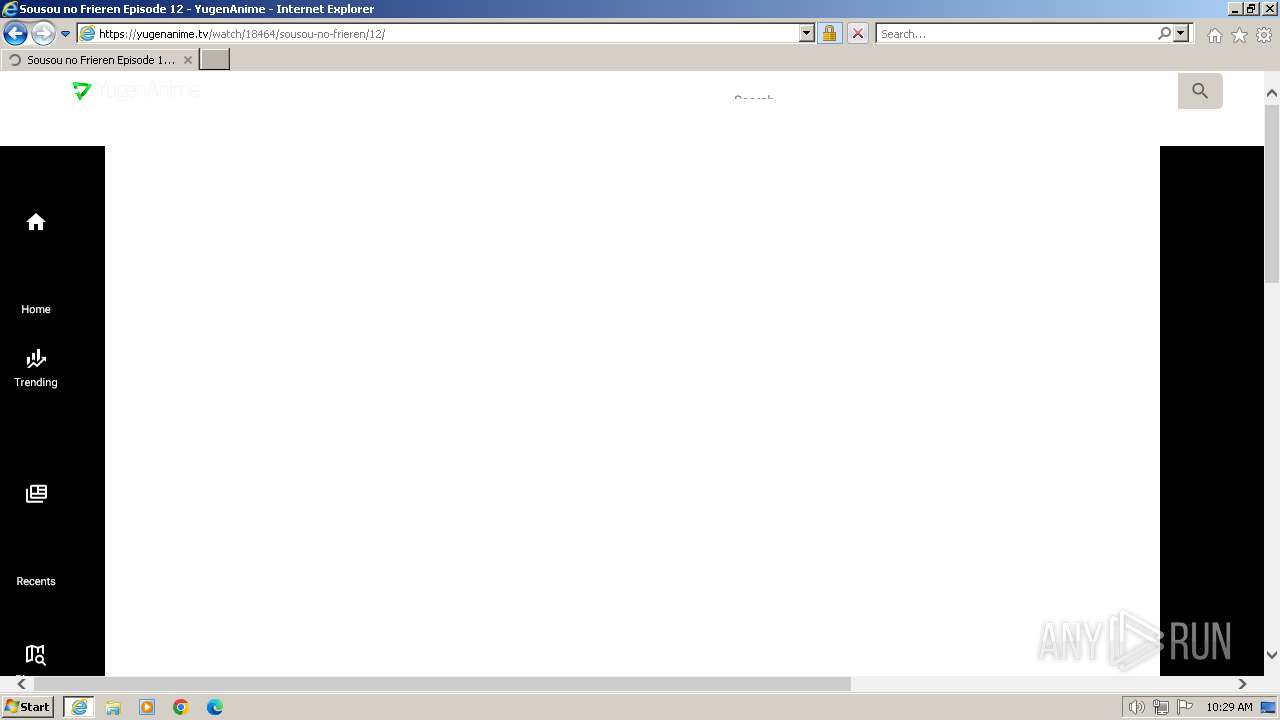The height and width of the screenshot is (720, 1280).
Task: Click the Recents label in sidebar
Action: click(x=36, y=581)
